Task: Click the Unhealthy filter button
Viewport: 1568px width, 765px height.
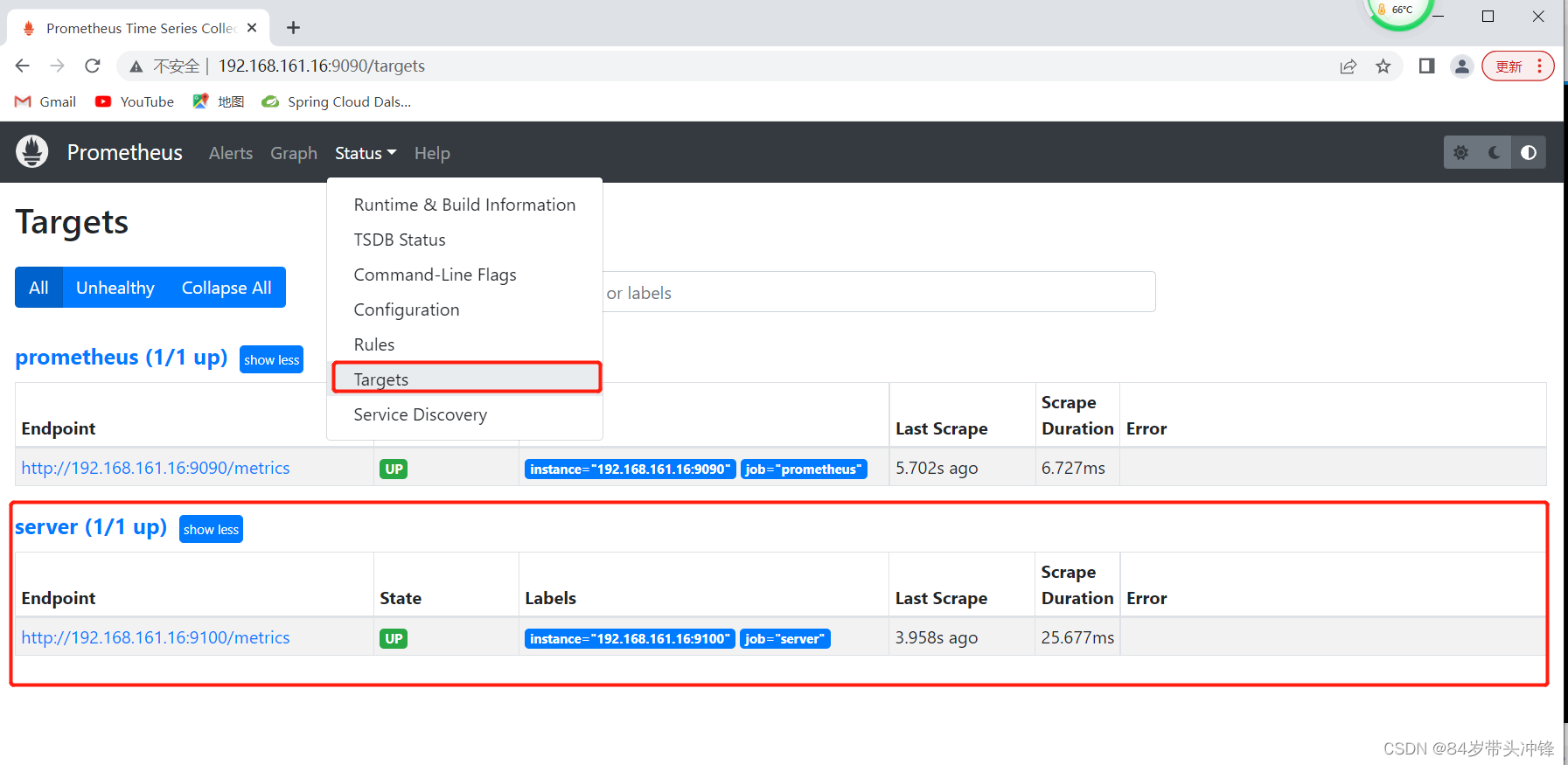Action: (x=115, y=288)
